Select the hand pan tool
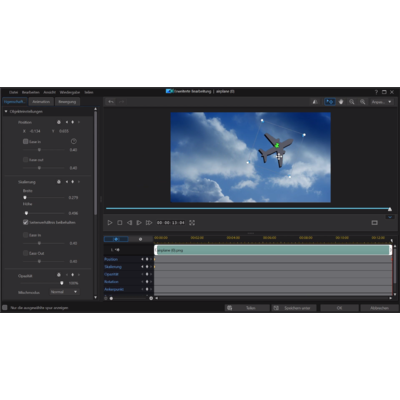 coord(341,102)
